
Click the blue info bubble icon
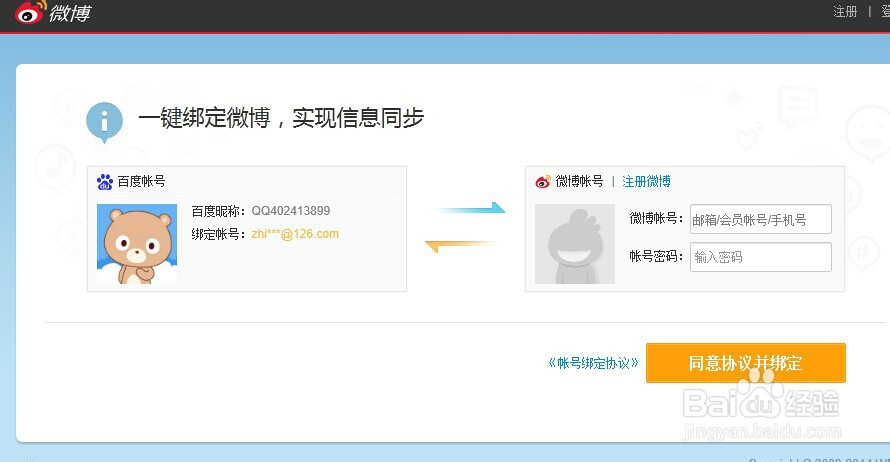tap(104, 122)
